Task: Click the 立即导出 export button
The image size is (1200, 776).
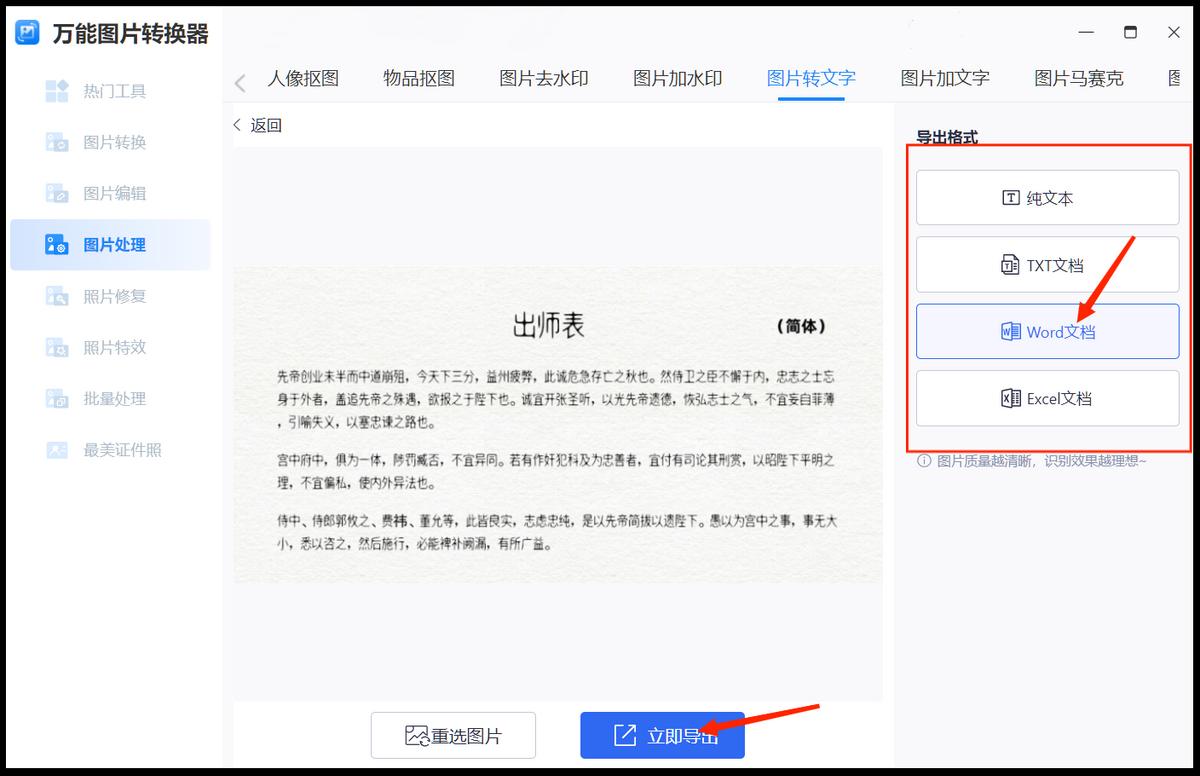Action: pos(662,734)
